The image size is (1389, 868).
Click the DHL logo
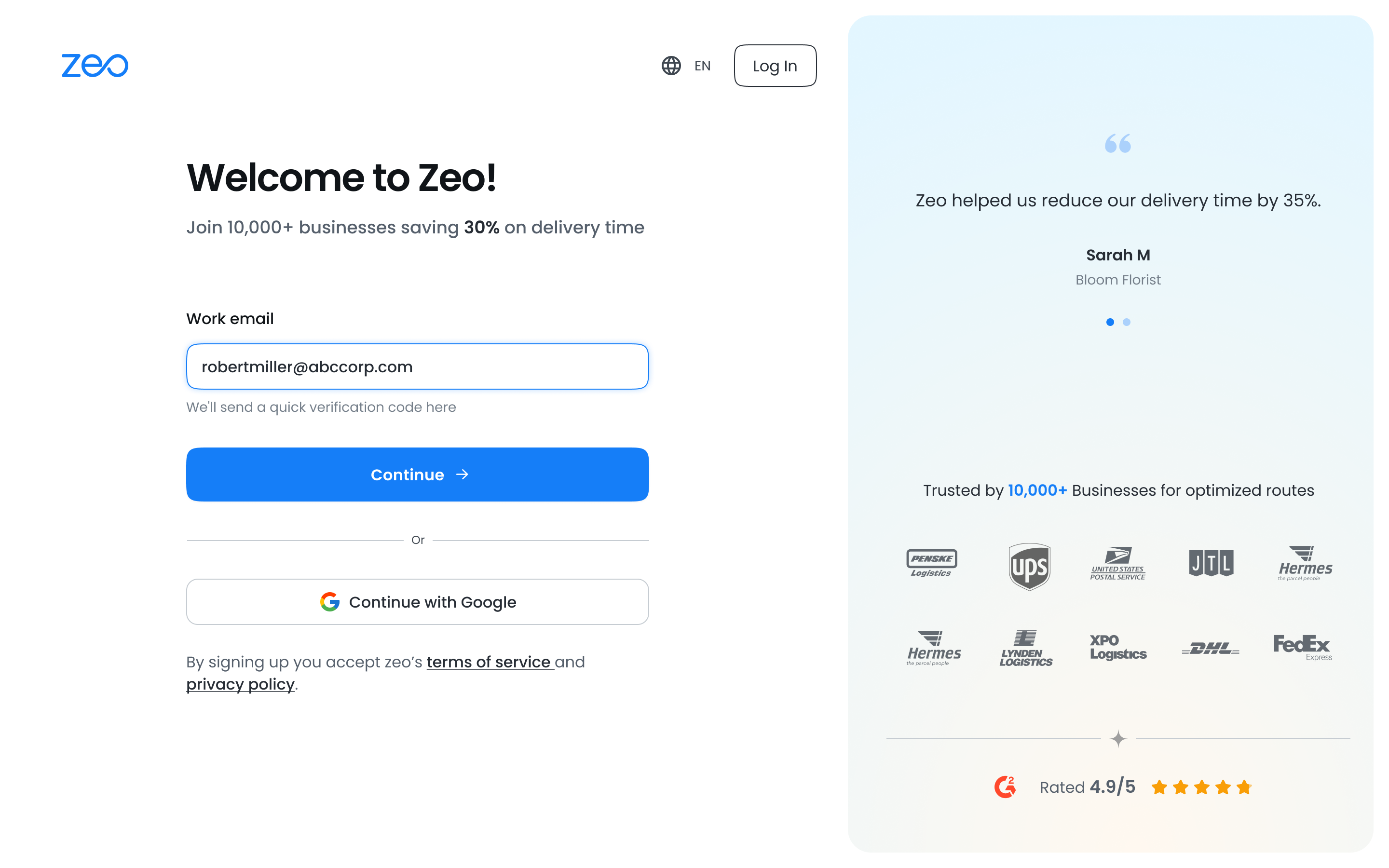[x=1211, y=649]
